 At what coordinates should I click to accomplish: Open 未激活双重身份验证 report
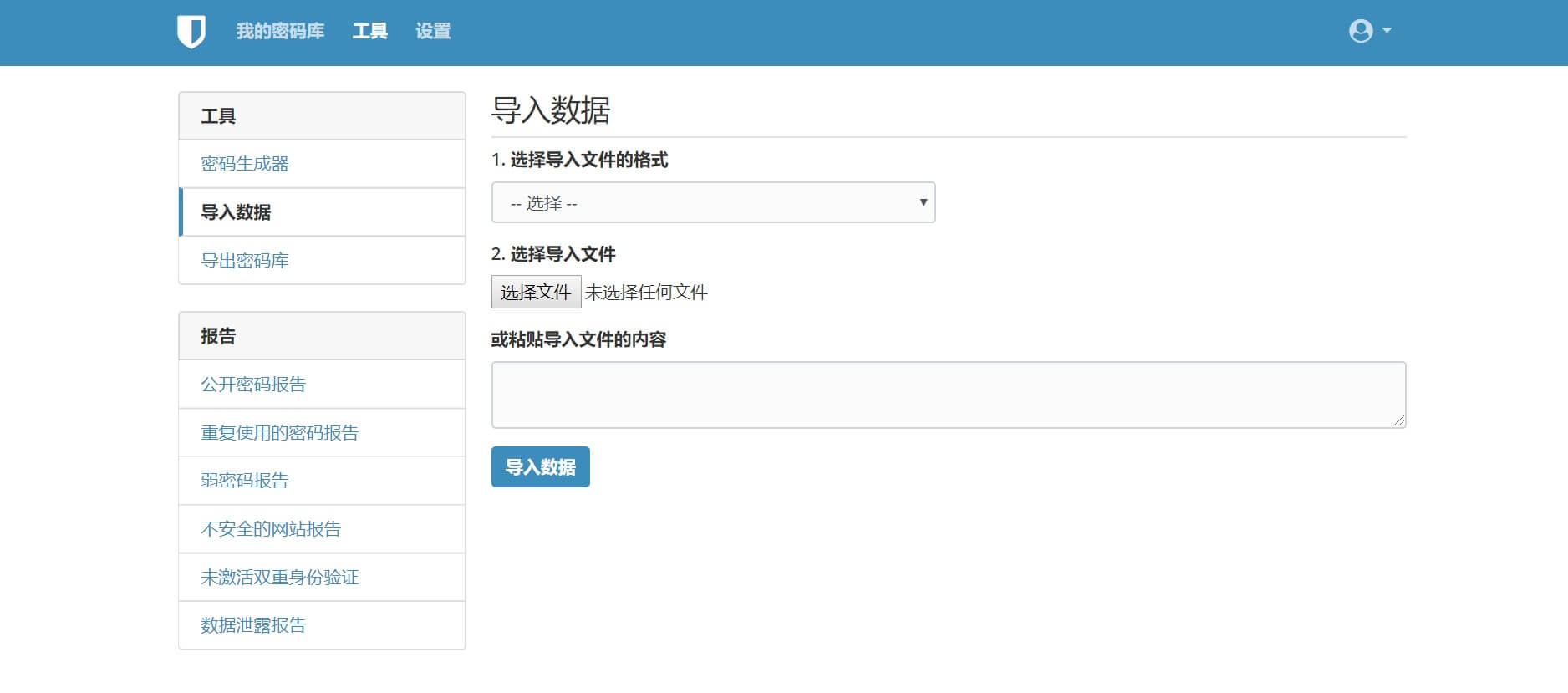279,578
